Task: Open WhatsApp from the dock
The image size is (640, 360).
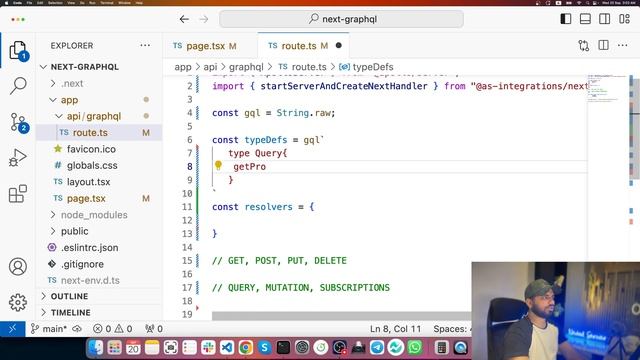Action: point(415,347)
